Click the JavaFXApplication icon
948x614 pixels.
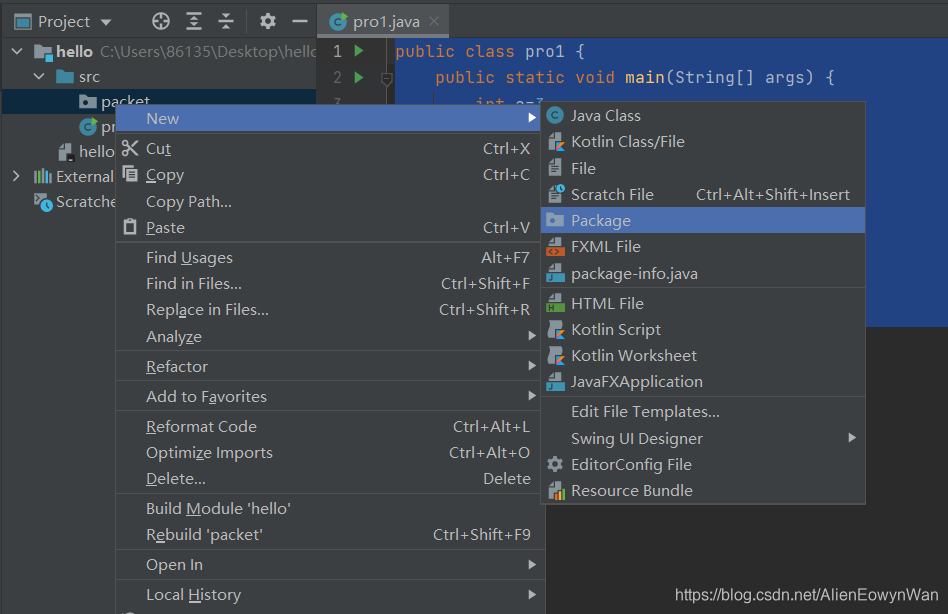555,381
